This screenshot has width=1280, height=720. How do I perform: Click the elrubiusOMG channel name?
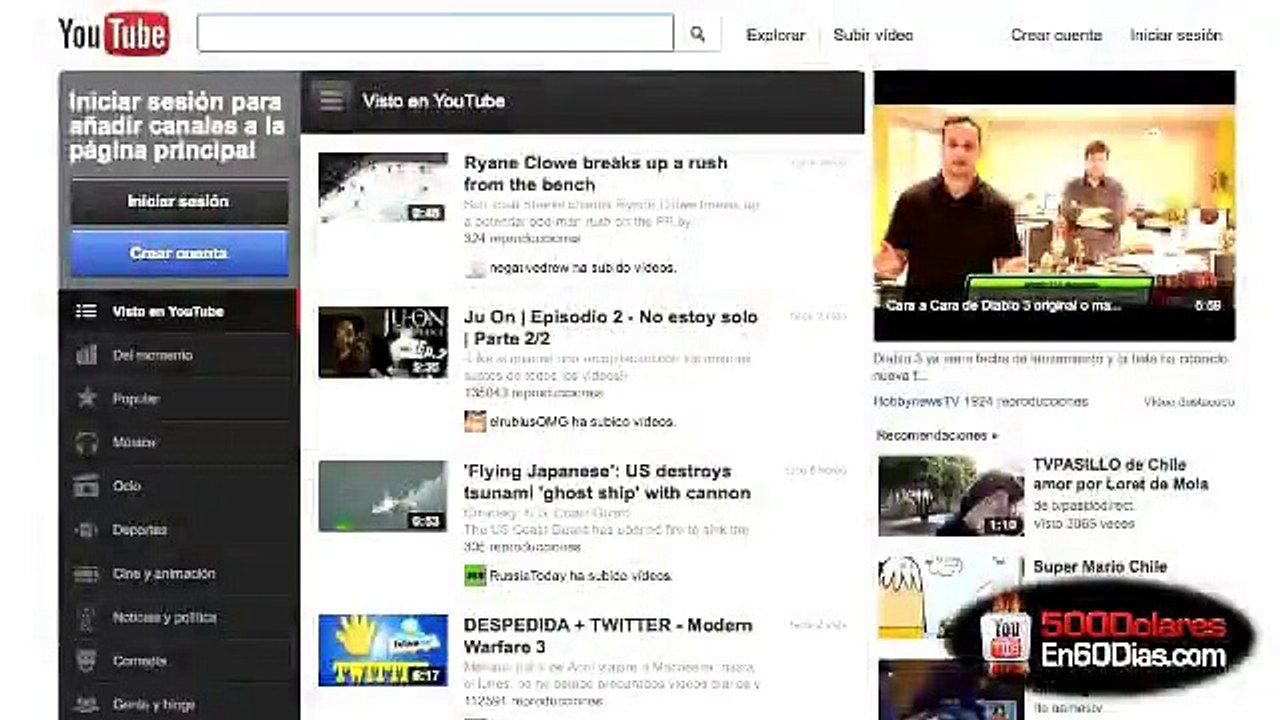(x=529, y=422)
